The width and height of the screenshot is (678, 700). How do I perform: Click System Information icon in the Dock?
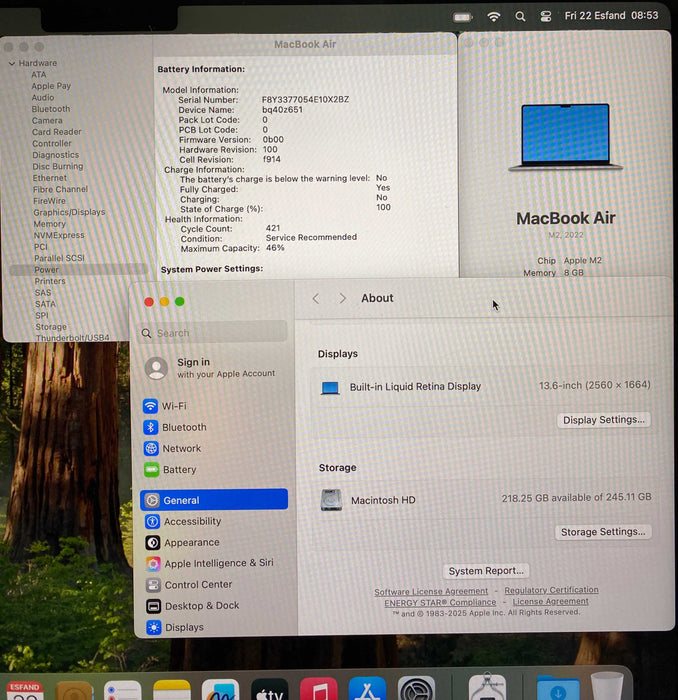pos(487,686)
